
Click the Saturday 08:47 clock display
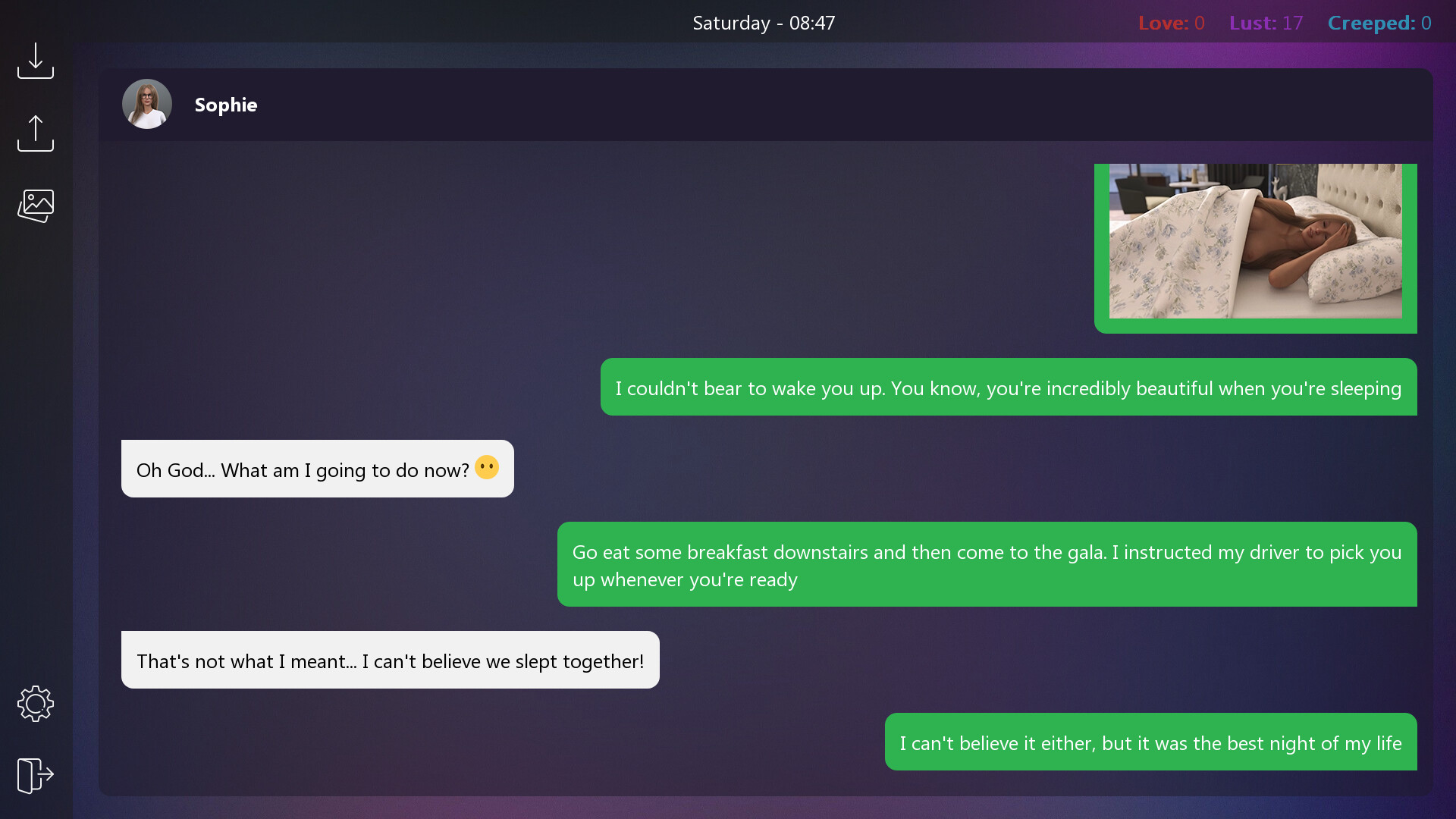pyautogui.click(x=764, y=23)
